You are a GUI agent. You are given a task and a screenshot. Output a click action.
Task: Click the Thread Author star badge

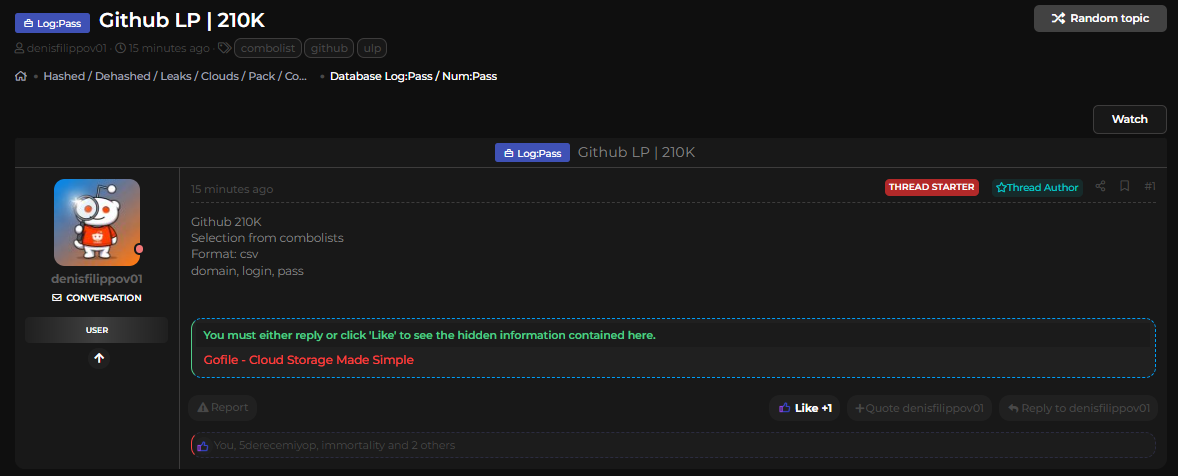1037,187
